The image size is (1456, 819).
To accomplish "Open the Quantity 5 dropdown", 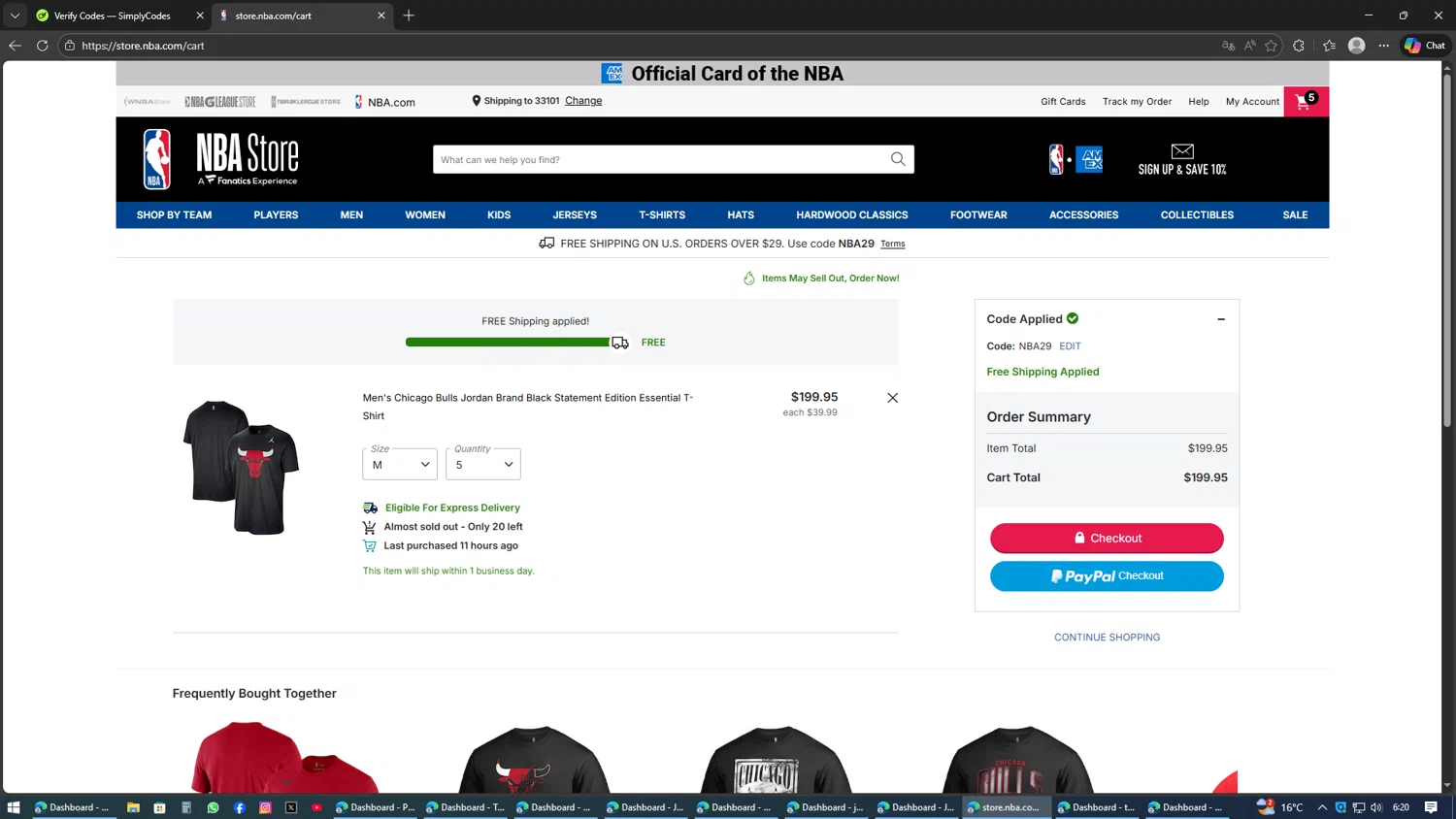I will coord(483,464).
